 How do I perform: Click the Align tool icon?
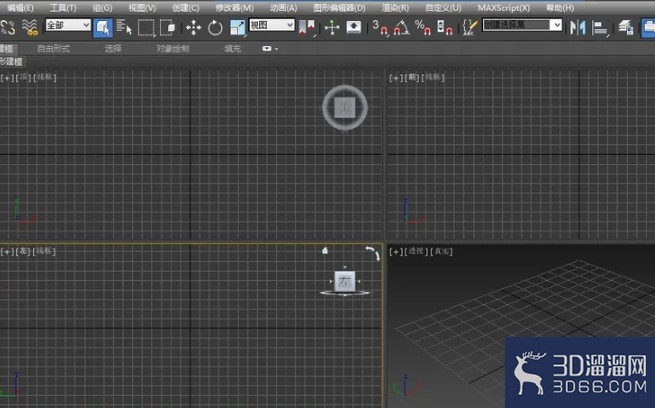point(600,28)
